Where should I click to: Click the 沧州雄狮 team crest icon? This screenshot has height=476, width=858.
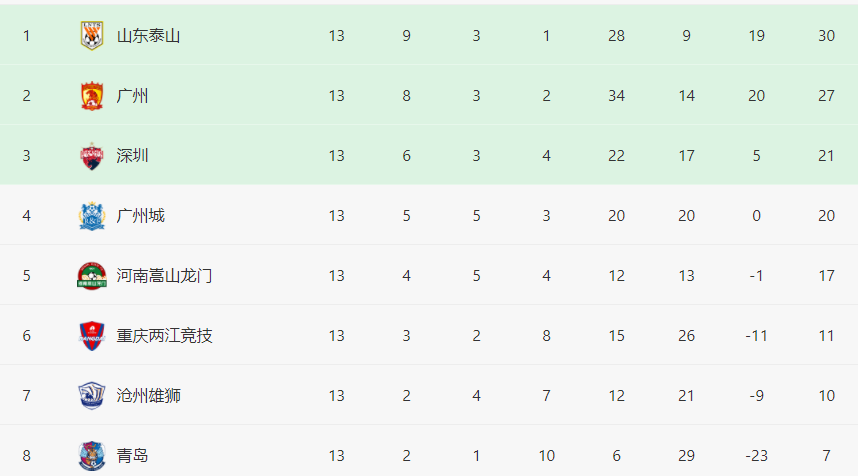click(92, 396)
